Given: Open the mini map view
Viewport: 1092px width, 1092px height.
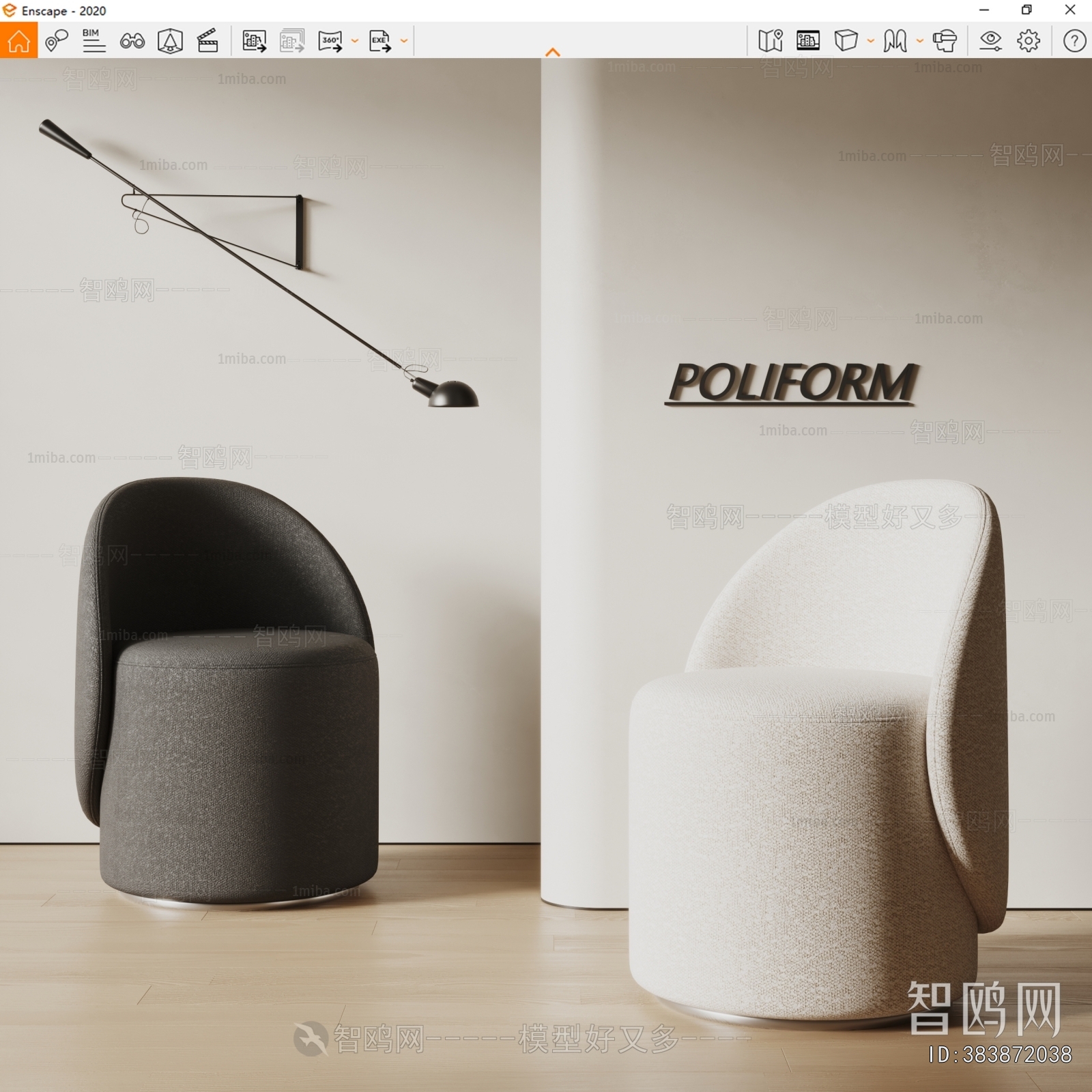Looking at the screenshot, I should coord(771,42).
